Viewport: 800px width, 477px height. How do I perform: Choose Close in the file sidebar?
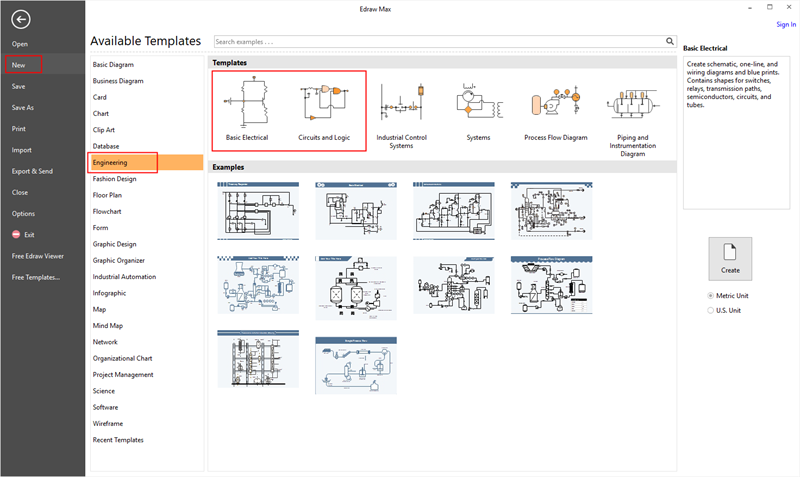(20, 193)
